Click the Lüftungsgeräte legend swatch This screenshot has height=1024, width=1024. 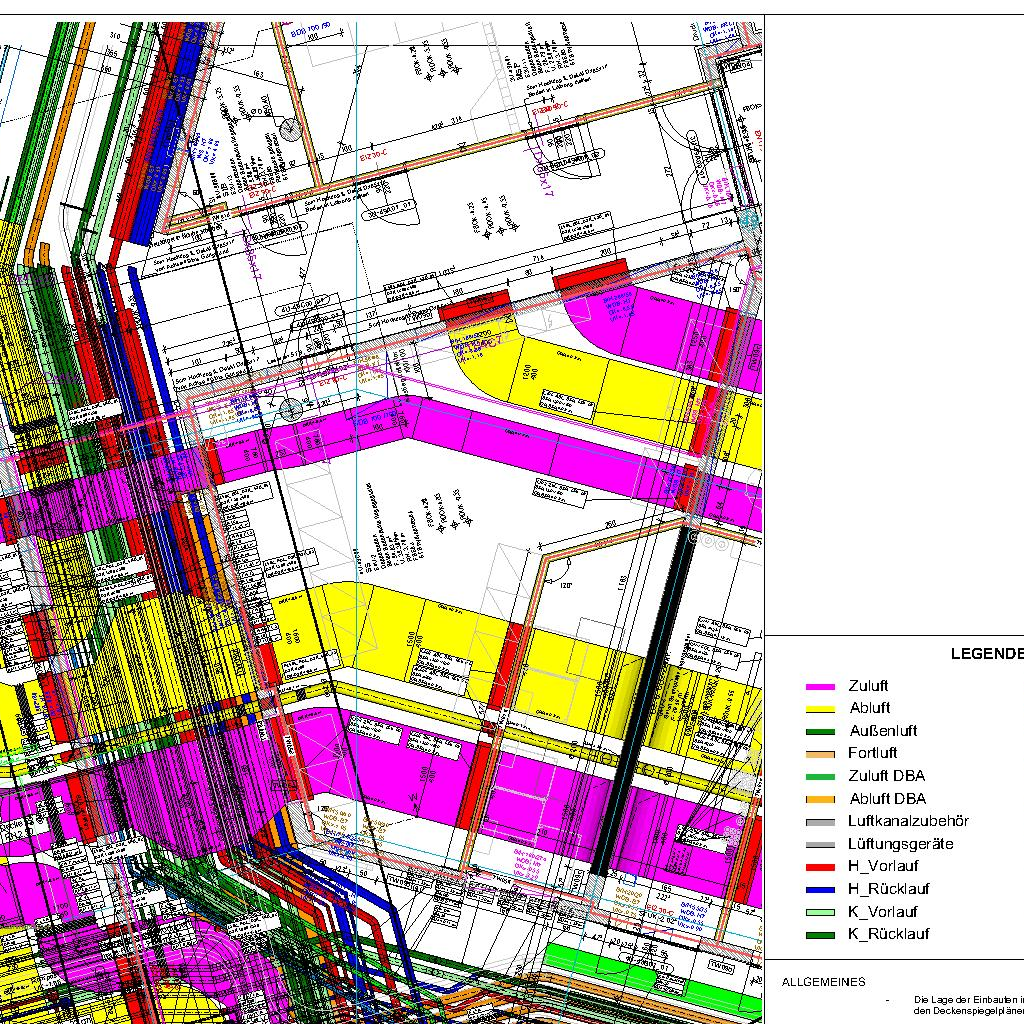[820, 845]
